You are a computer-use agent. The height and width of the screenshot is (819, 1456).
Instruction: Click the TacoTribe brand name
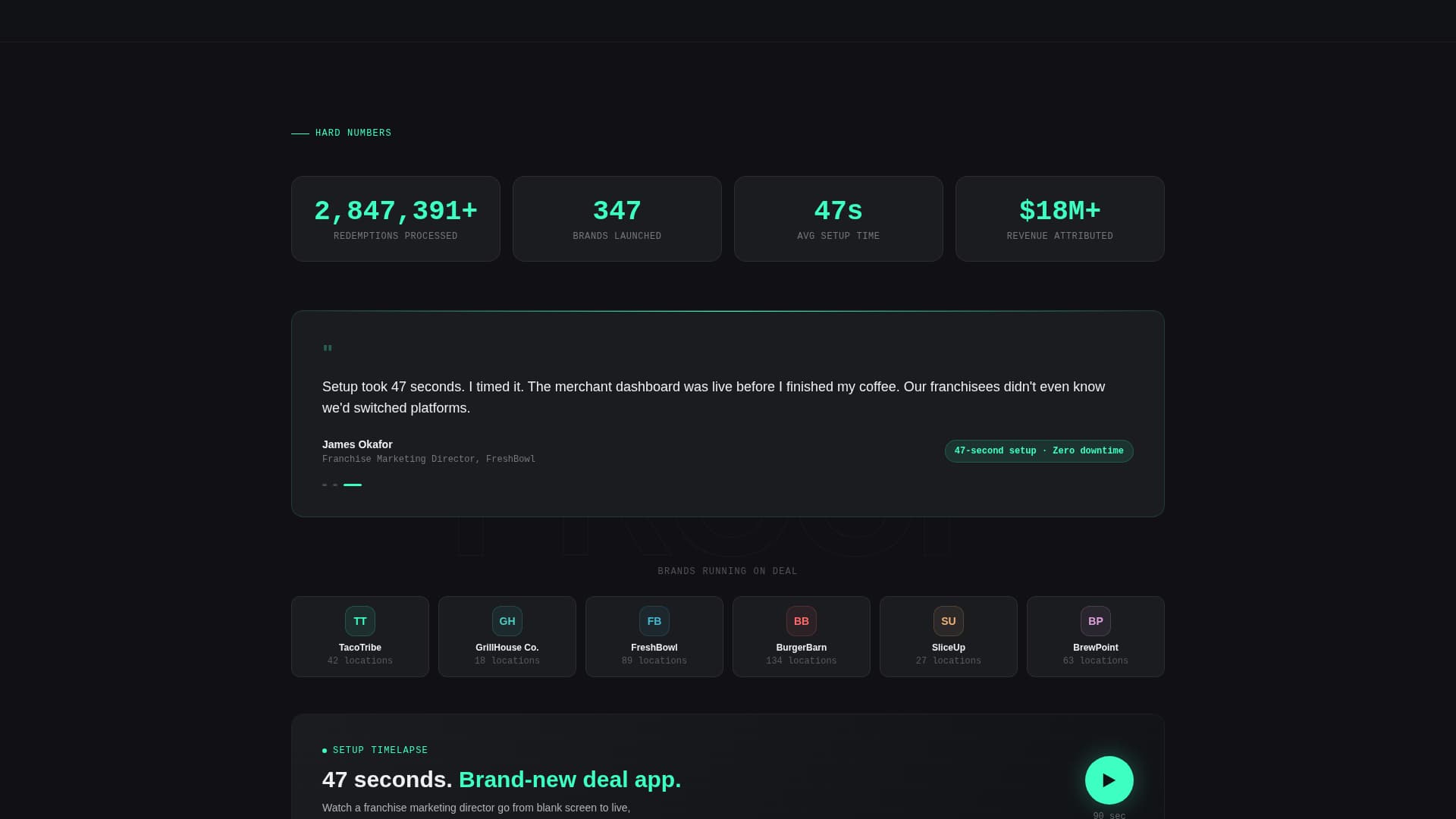point(360,648)
